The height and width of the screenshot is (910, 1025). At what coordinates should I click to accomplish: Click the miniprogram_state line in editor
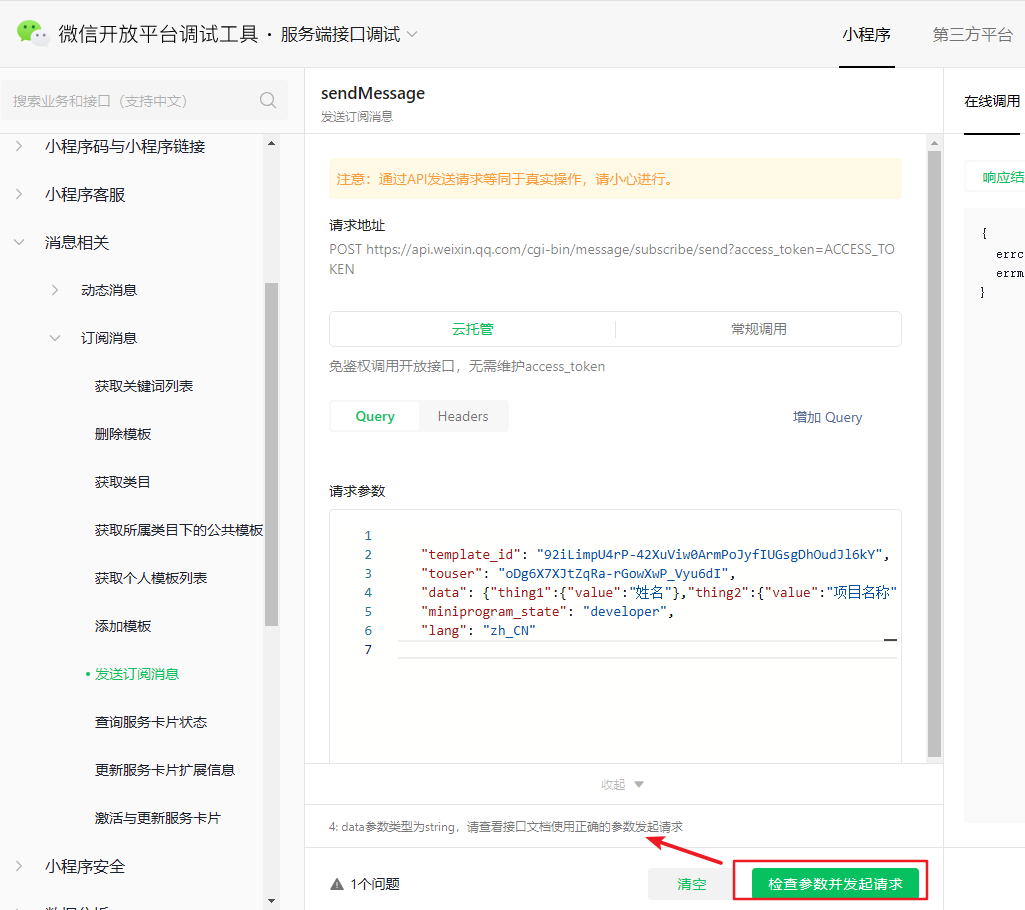pyautogui.click(x=547, y=611)
